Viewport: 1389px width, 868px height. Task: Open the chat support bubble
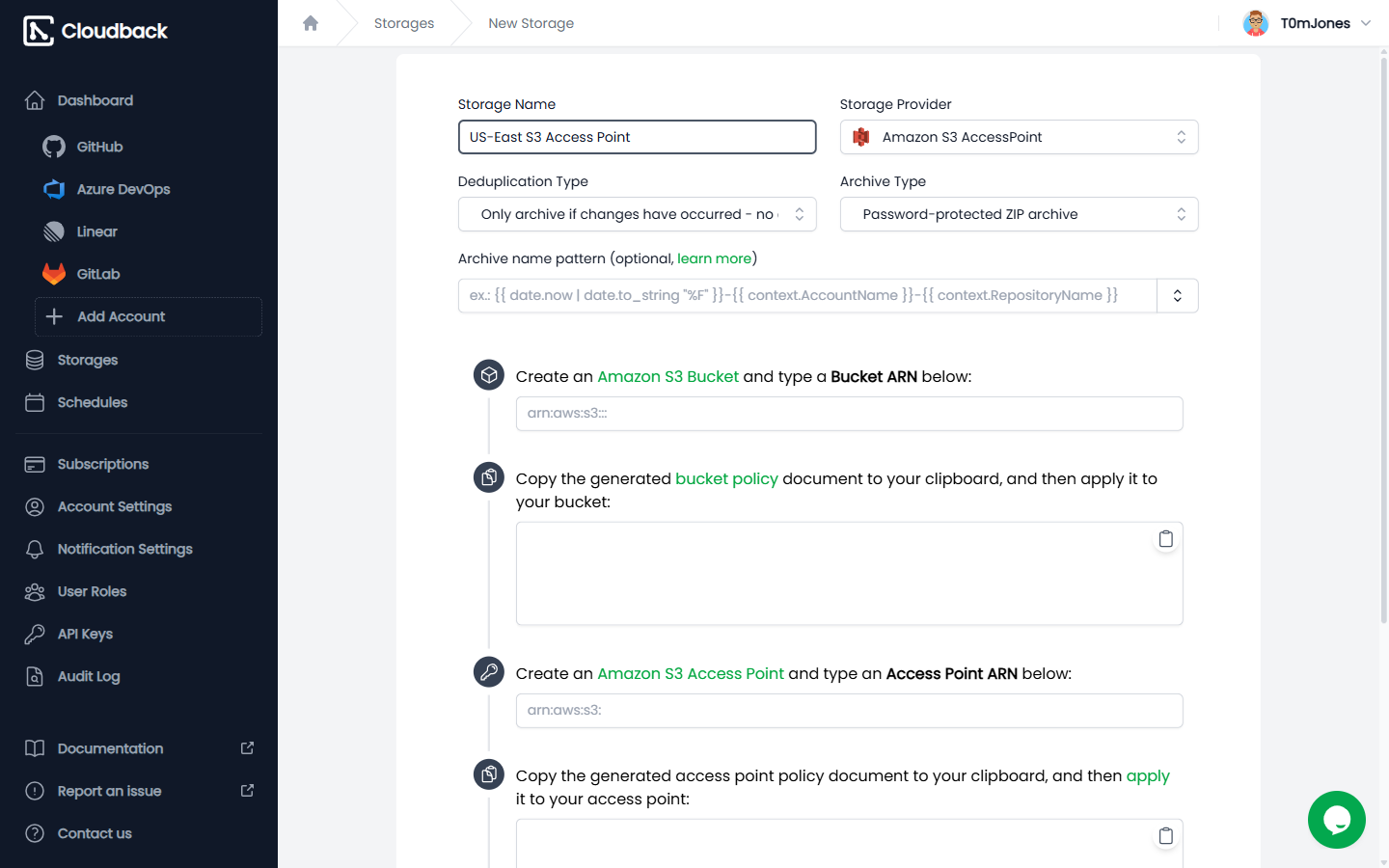(1337, 820)
